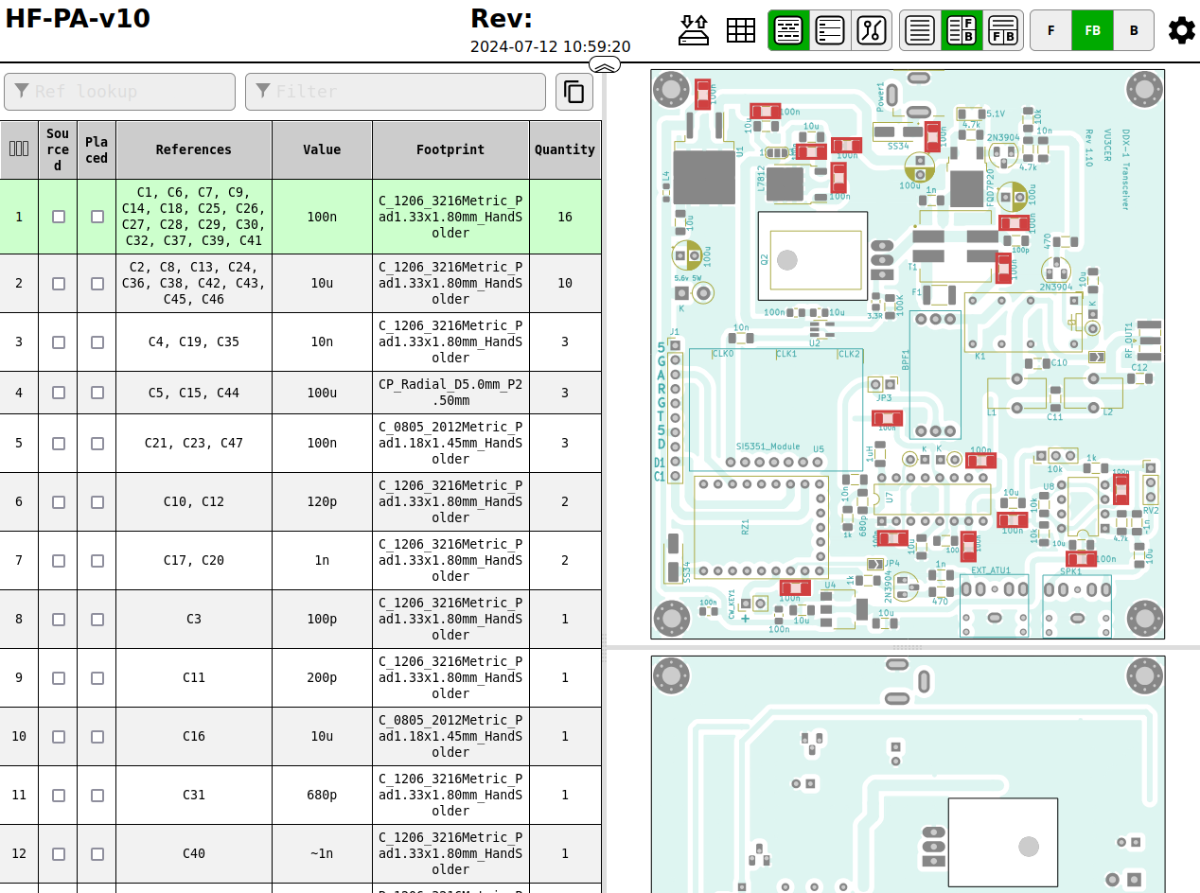Open the column visibility grid icon
Image resolution: width=1200 pixels, height=893 pixels.
(741, 30)
